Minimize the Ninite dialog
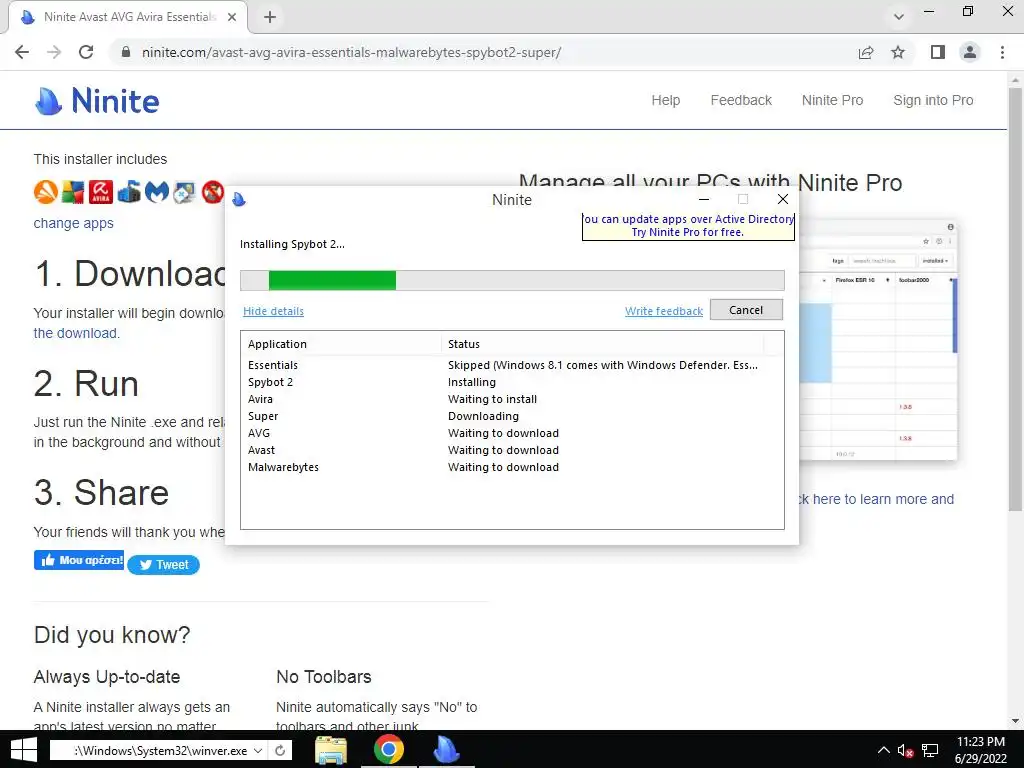This screenshot has height=768, width=1024. (704, 199)
